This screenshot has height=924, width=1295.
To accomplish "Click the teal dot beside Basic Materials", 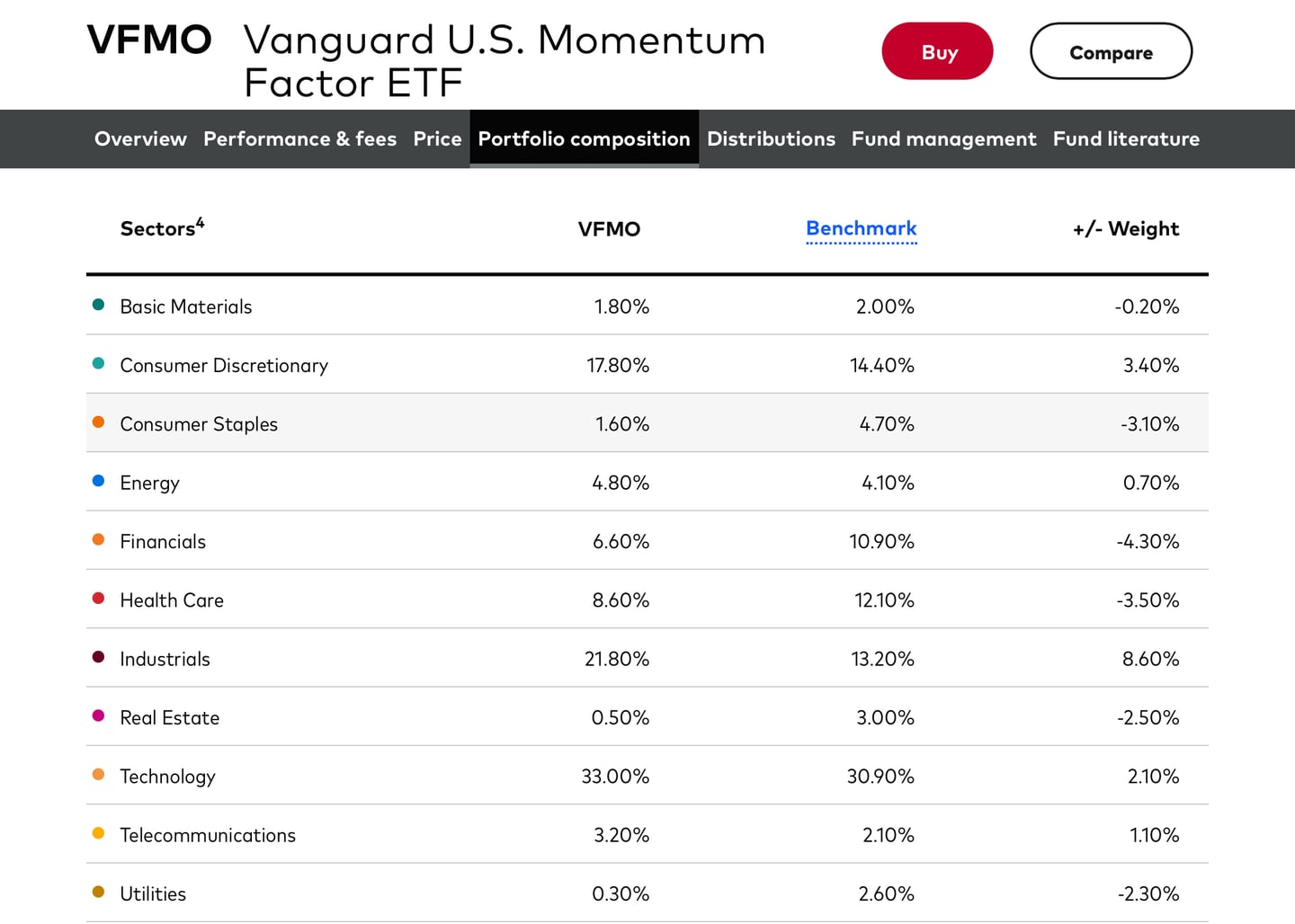I will tap(98, 304).
